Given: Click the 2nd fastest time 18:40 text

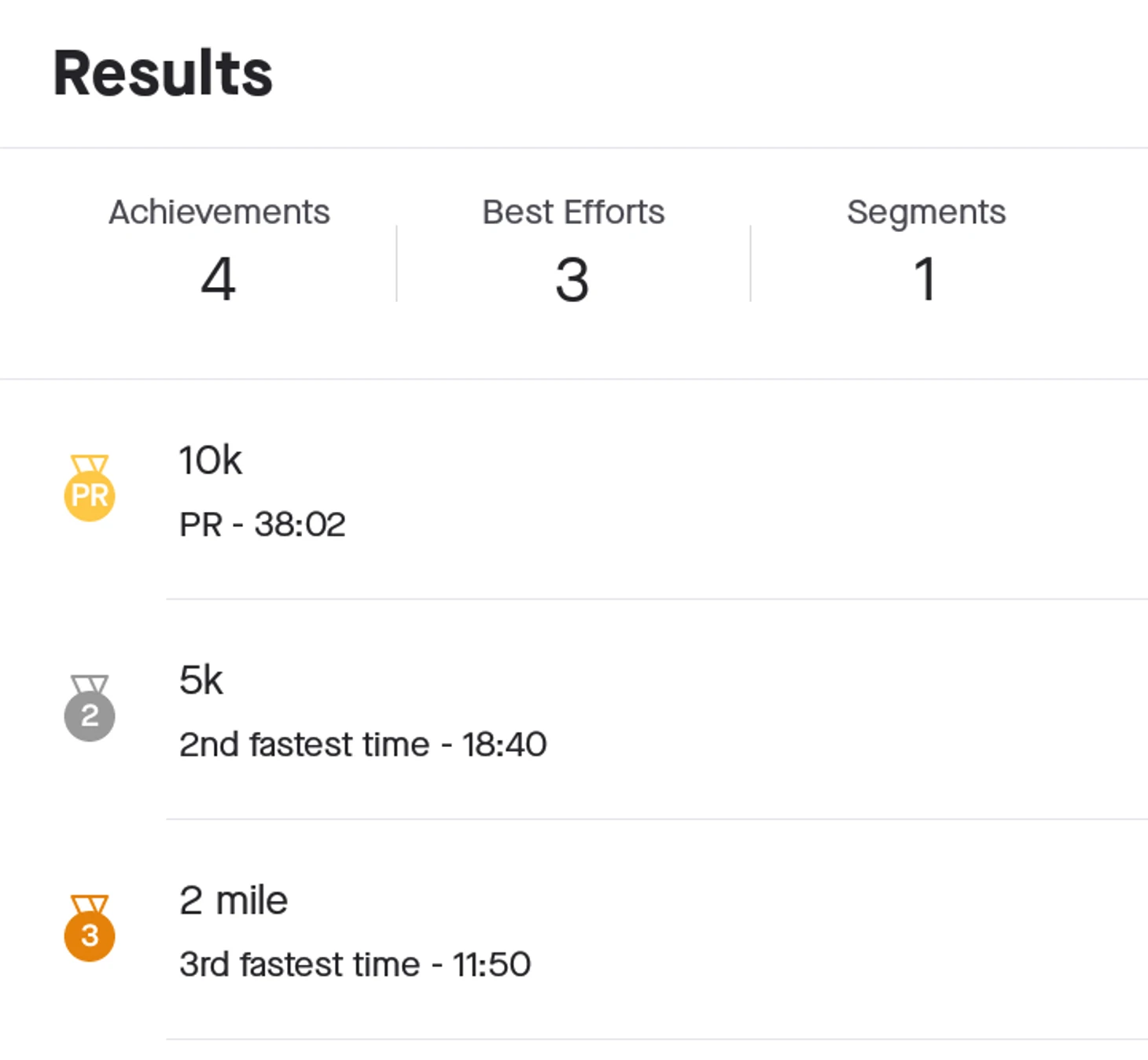Looking at the screenshot, I should point(363,744).
